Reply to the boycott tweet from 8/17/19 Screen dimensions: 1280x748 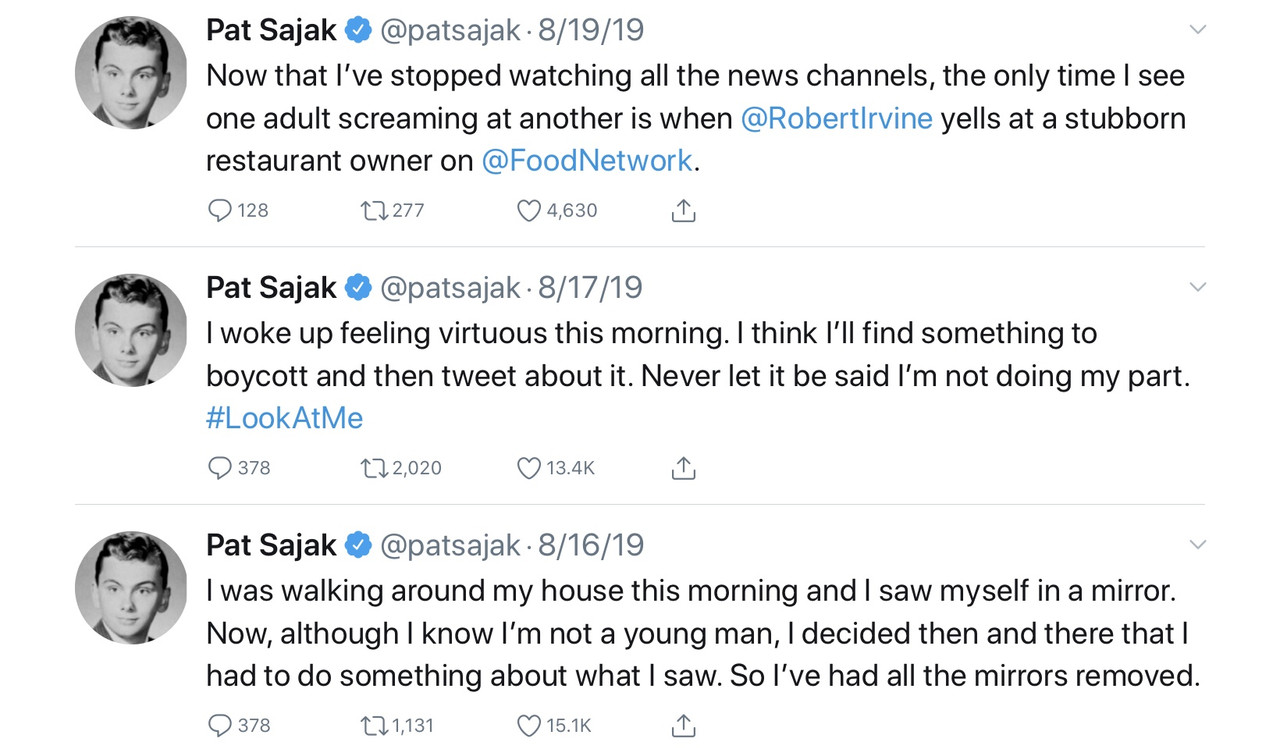220,468
